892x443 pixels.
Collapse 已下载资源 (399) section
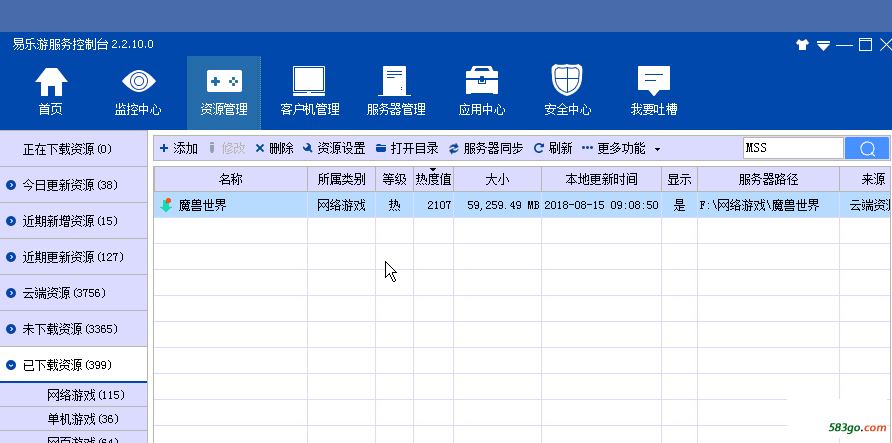[73, 365]
